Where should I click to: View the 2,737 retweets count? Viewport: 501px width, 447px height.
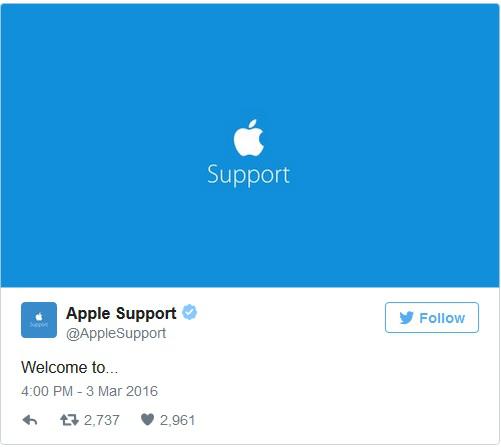(102, 420)
